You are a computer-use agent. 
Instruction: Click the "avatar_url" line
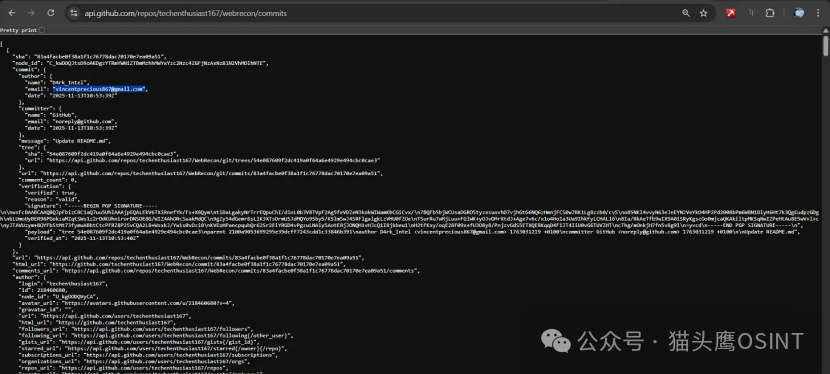(127, 303)
